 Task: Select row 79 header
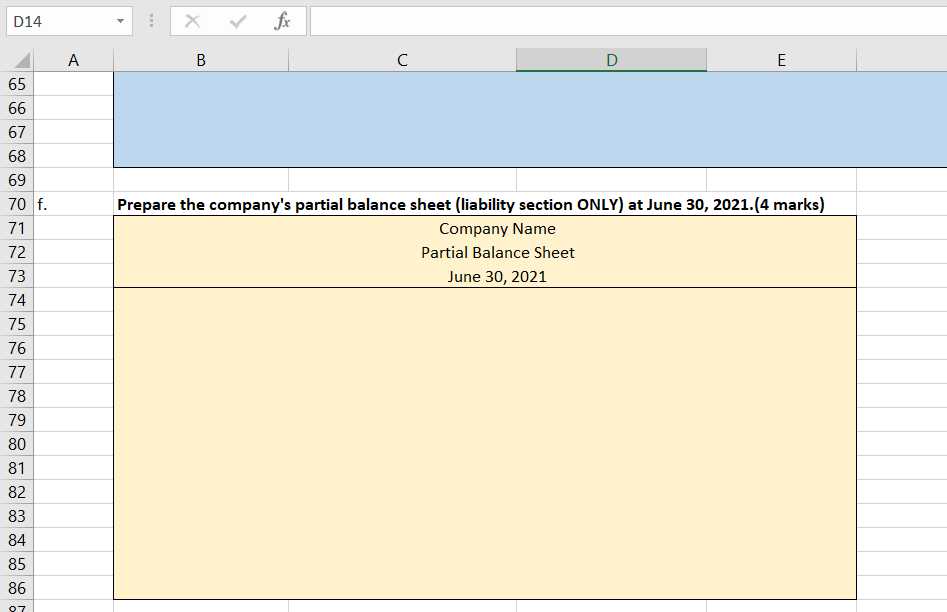click(17, 420)
